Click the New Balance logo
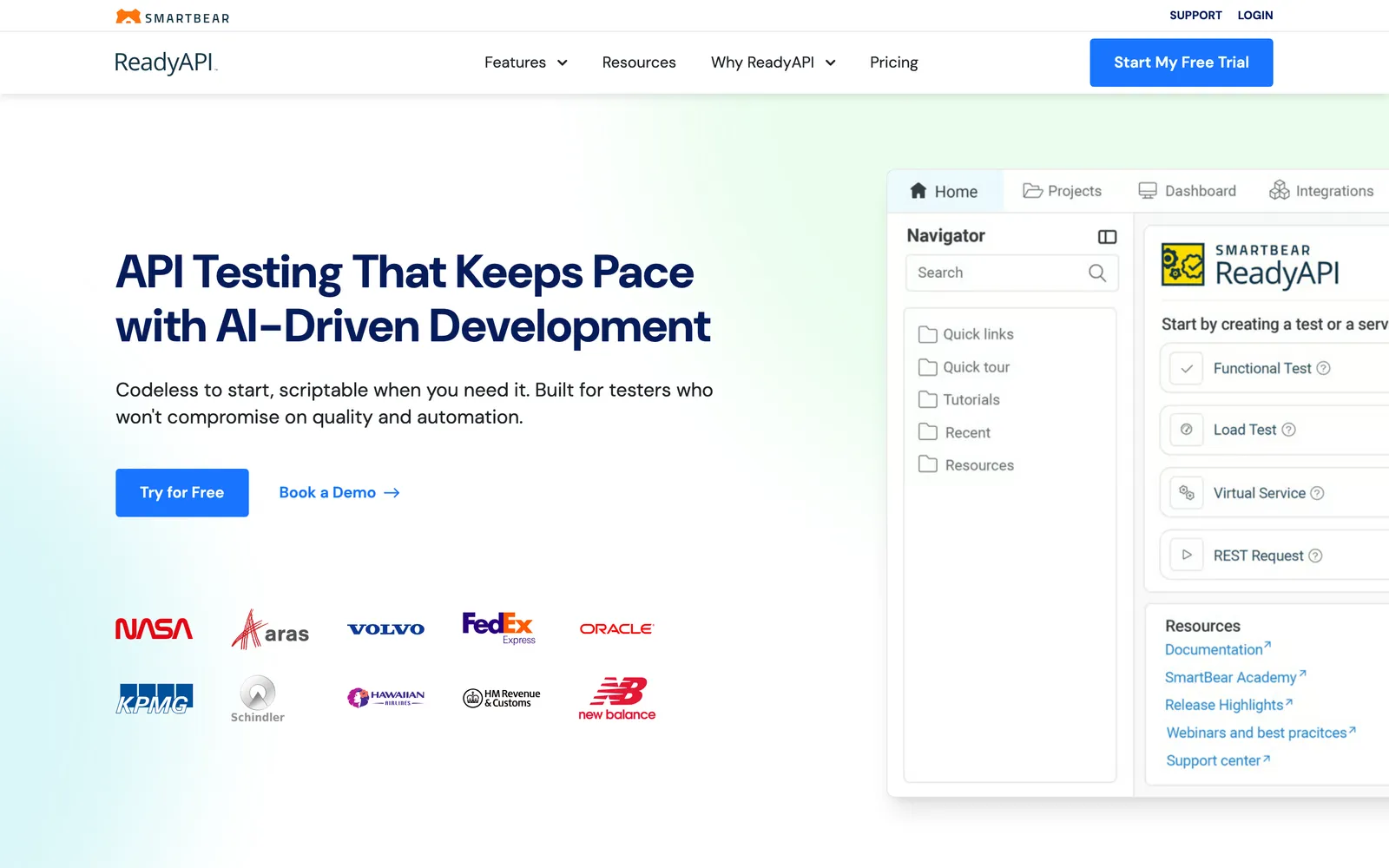The width and height of the screenshot is (1389, 868). (617, 699)
